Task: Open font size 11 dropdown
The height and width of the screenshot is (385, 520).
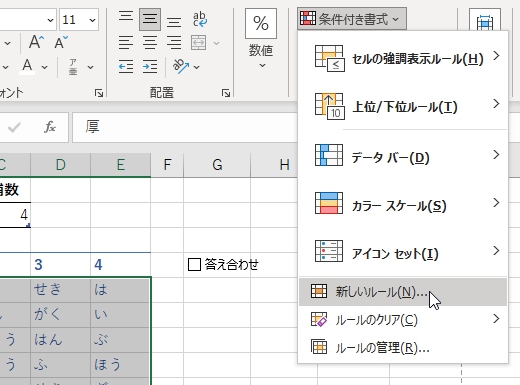Action: tap(93, 20)
